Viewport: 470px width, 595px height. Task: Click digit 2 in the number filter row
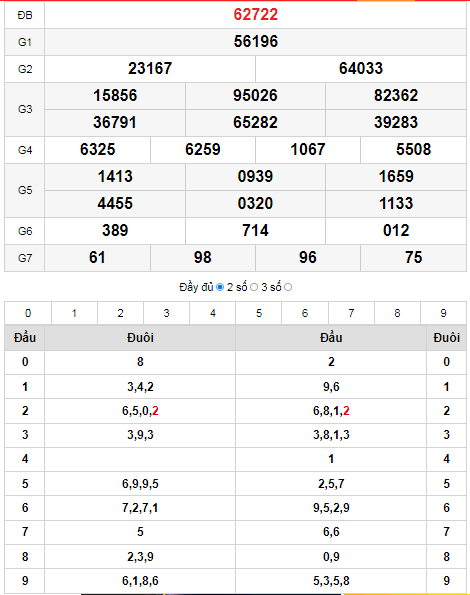(x=120, y=313)
